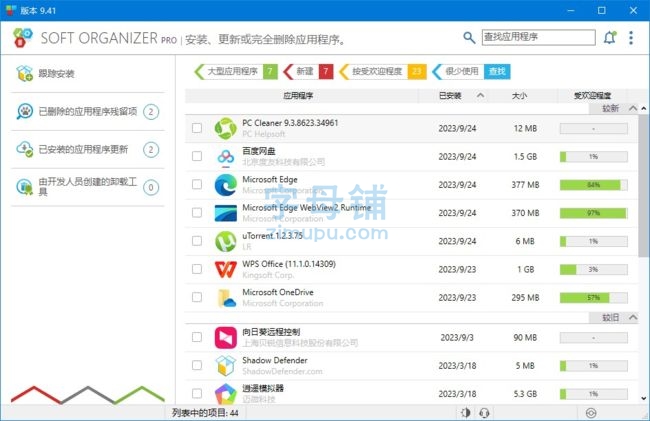Viewport: 650px width, 421px height.
Task: Open the notifications bell icon
Action: tap(610, 37)
